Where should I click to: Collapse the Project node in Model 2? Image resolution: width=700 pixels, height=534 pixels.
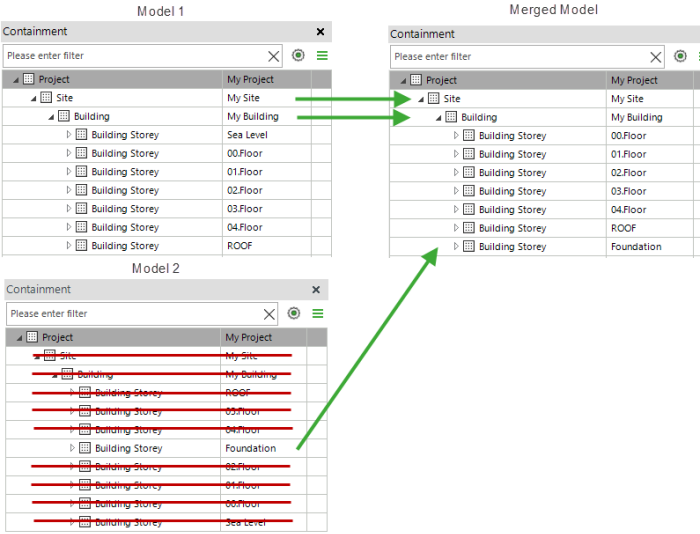pyautogui.click(x=20, y=338)
